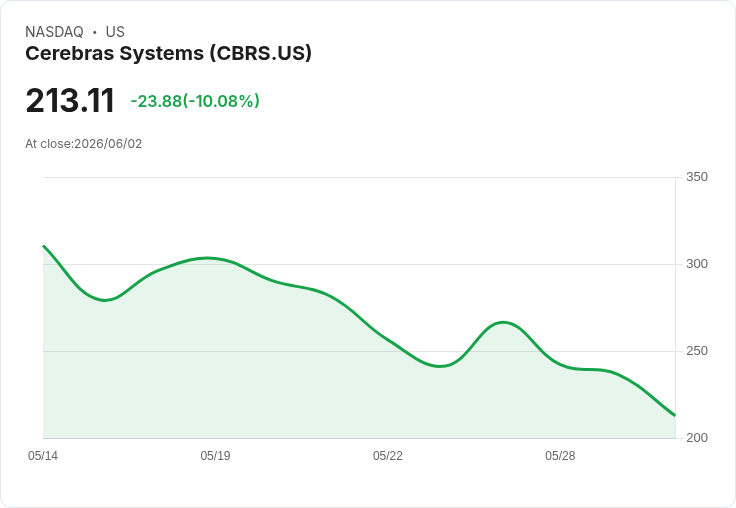Screen dimensions: 736x508
Task: Click the 05/28 date axis label
Action: (x=560, y=455)
